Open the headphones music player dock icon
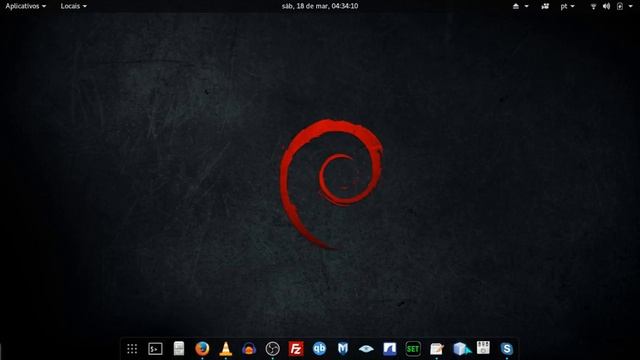 249,349
